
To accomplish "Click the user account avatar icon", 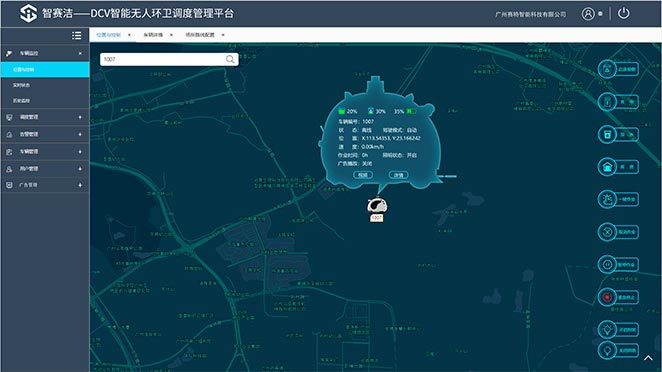I will [x=588, y=14].
